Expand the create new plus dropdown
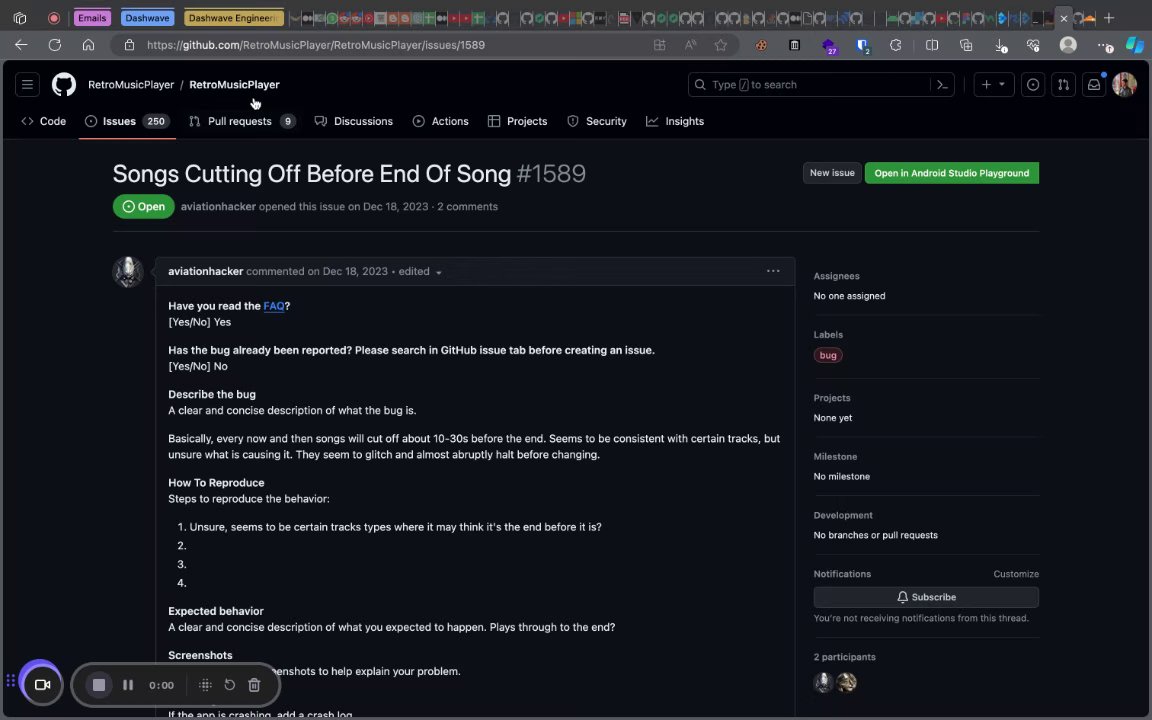The height and width of the screenshot is (720, 1152). tap(993, 84)
